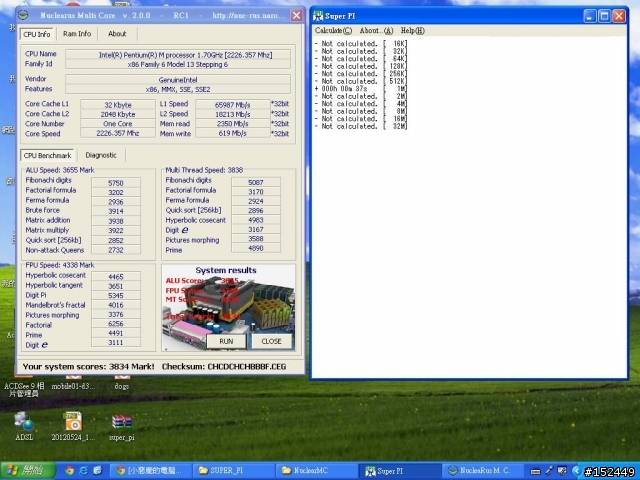
Task: Minimize the Super PI window
Action: click(590, 16)
